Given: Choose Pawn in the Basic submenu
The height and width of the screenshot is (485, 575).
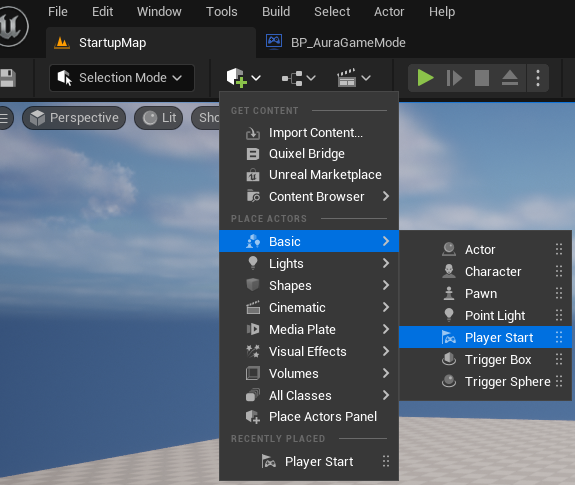Looking at the screenshot, I should pyautogui.click(x=485, y=294).
